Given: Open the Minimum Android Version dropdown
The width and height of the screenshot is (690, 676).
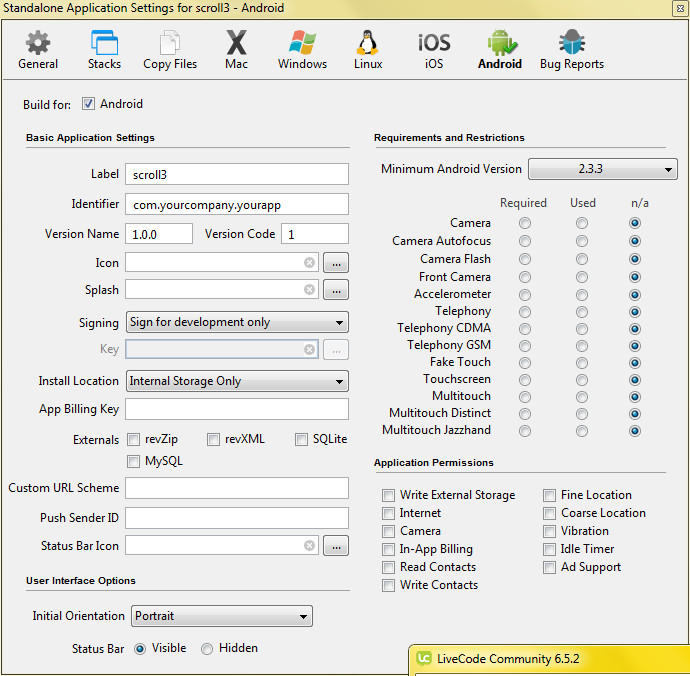Looking at the screenshot, I should (602, 169).
